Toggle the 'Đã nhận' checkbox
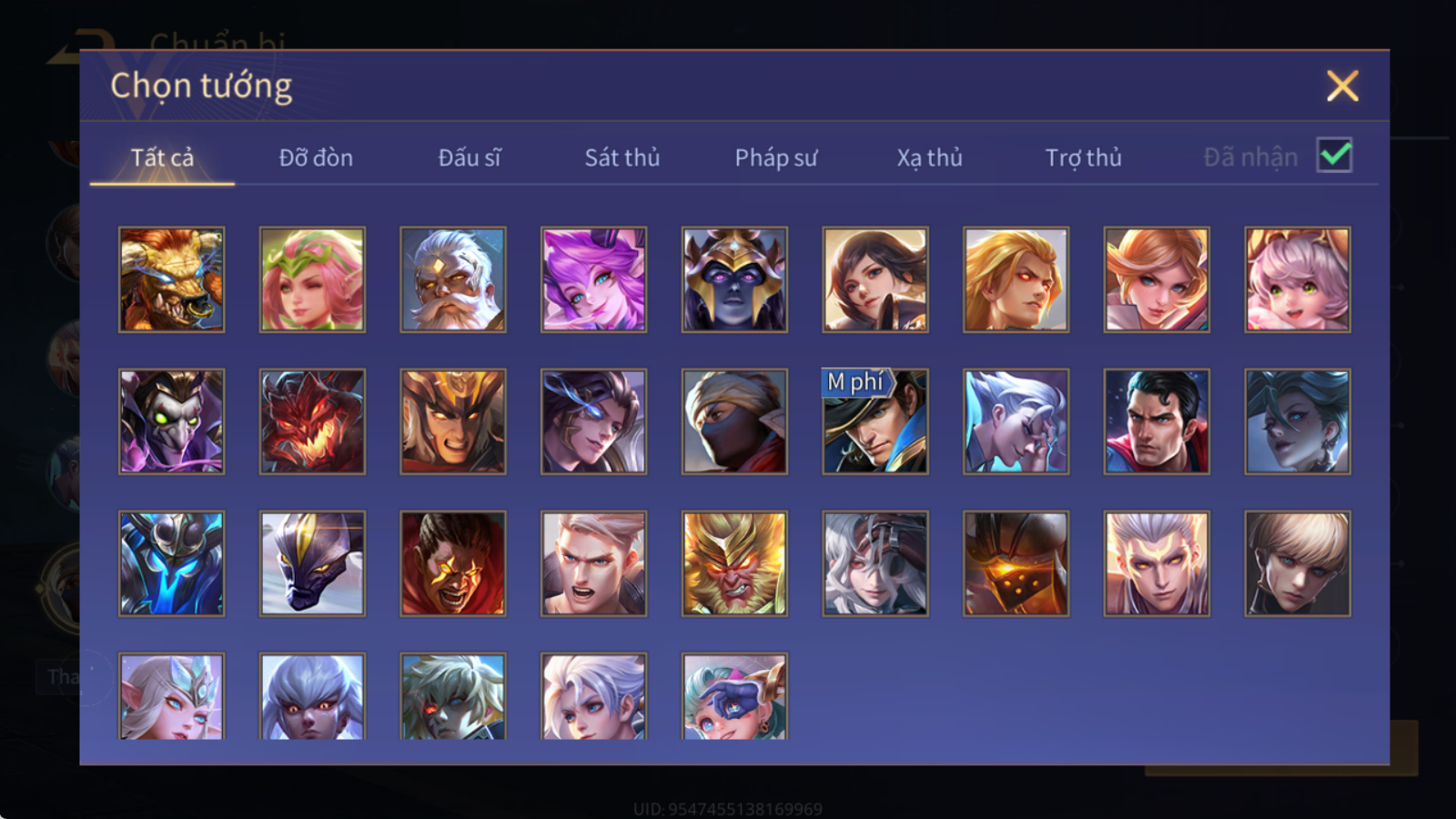Image resolution: width=1456 pixels, height=819 pixels. [x=1335, y=156]
